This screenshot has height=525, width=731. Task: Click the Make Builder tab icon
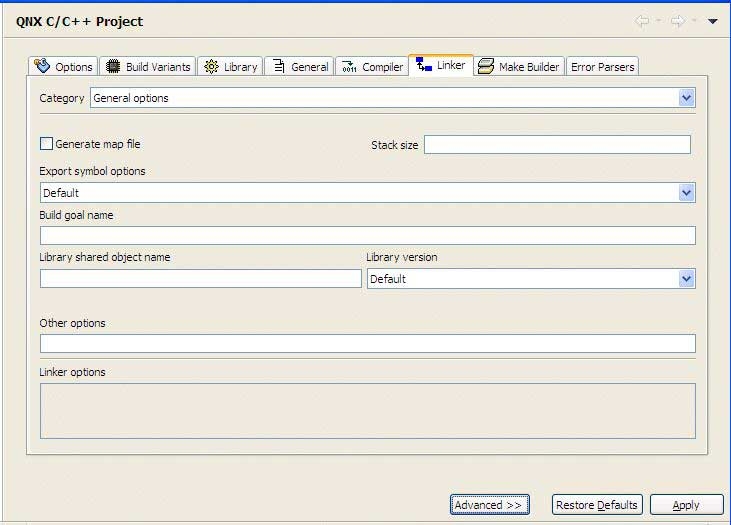pos(486,66)
